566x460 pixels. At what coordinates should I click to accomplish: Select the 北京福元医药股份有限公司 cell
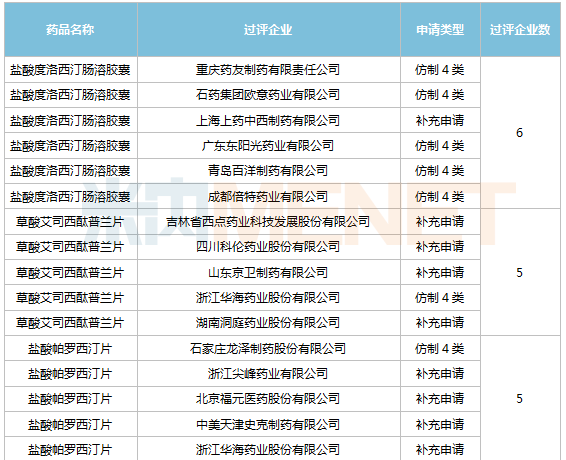point(269,399)
